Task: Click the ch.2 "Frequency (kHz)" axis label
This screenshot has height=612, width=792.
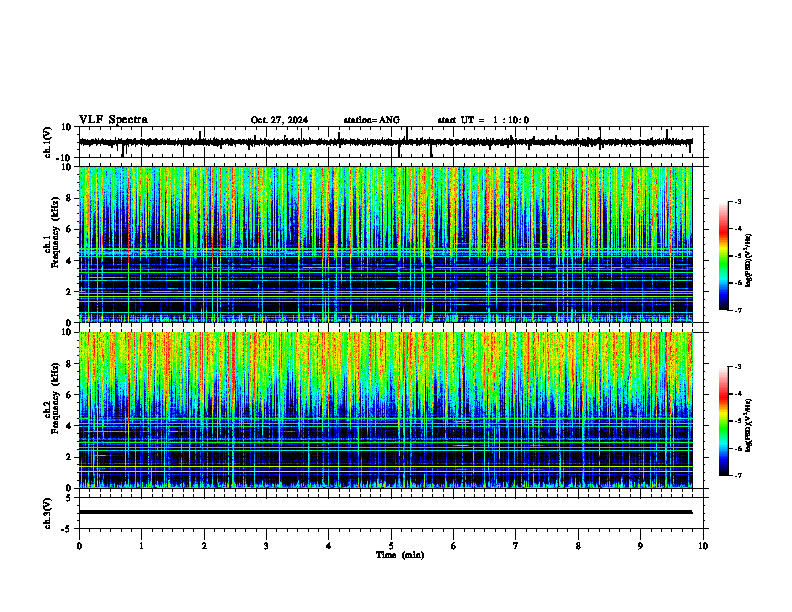Action: tap(55, 398)
